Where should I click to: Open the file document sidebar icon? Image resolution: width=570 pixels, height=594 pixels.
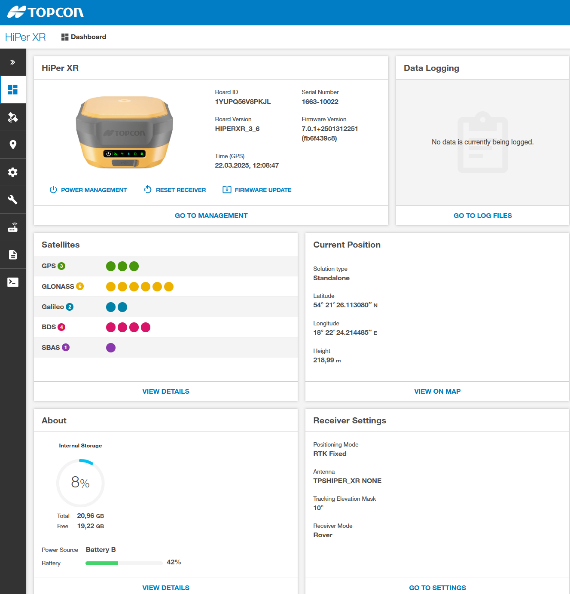[x=13, y=255]
